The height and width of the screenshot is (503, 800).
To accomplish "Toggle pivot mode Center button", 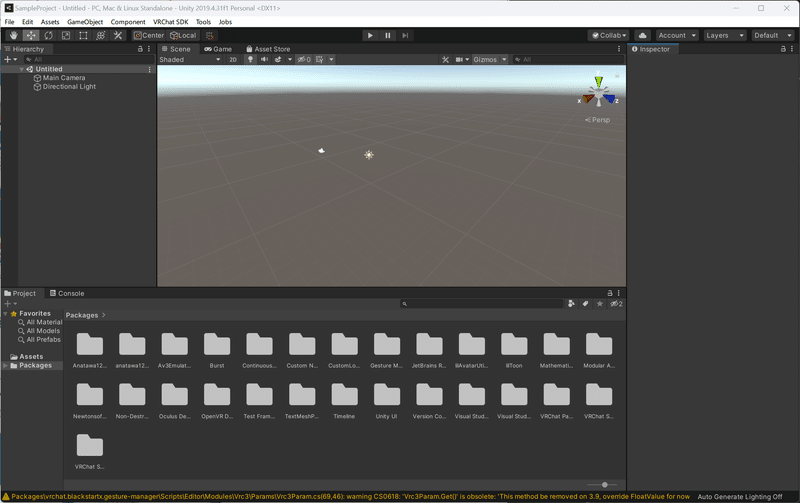I will (149, 35).
